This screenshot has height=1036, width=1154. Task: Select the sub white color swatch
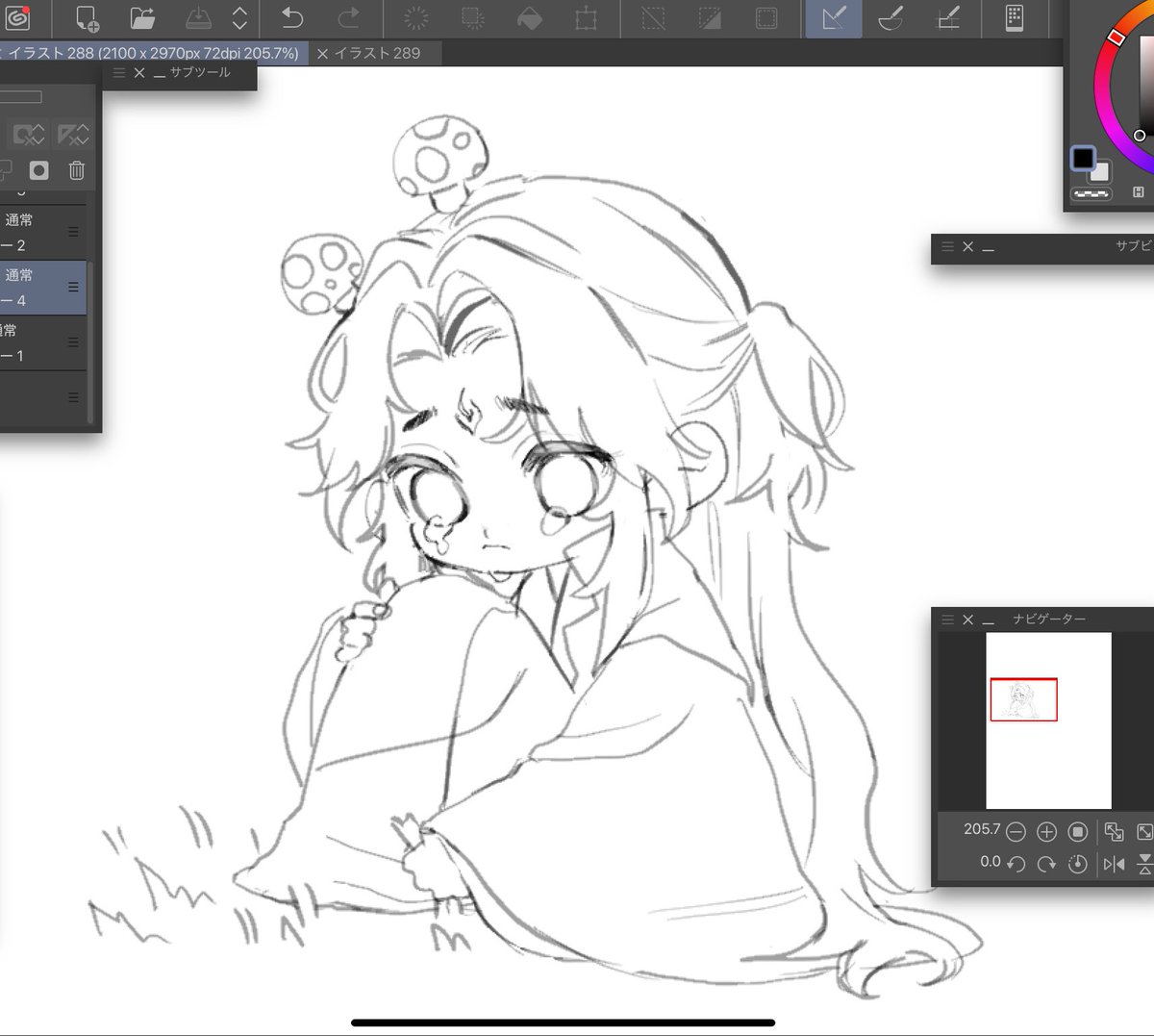tap(1102, 172)
